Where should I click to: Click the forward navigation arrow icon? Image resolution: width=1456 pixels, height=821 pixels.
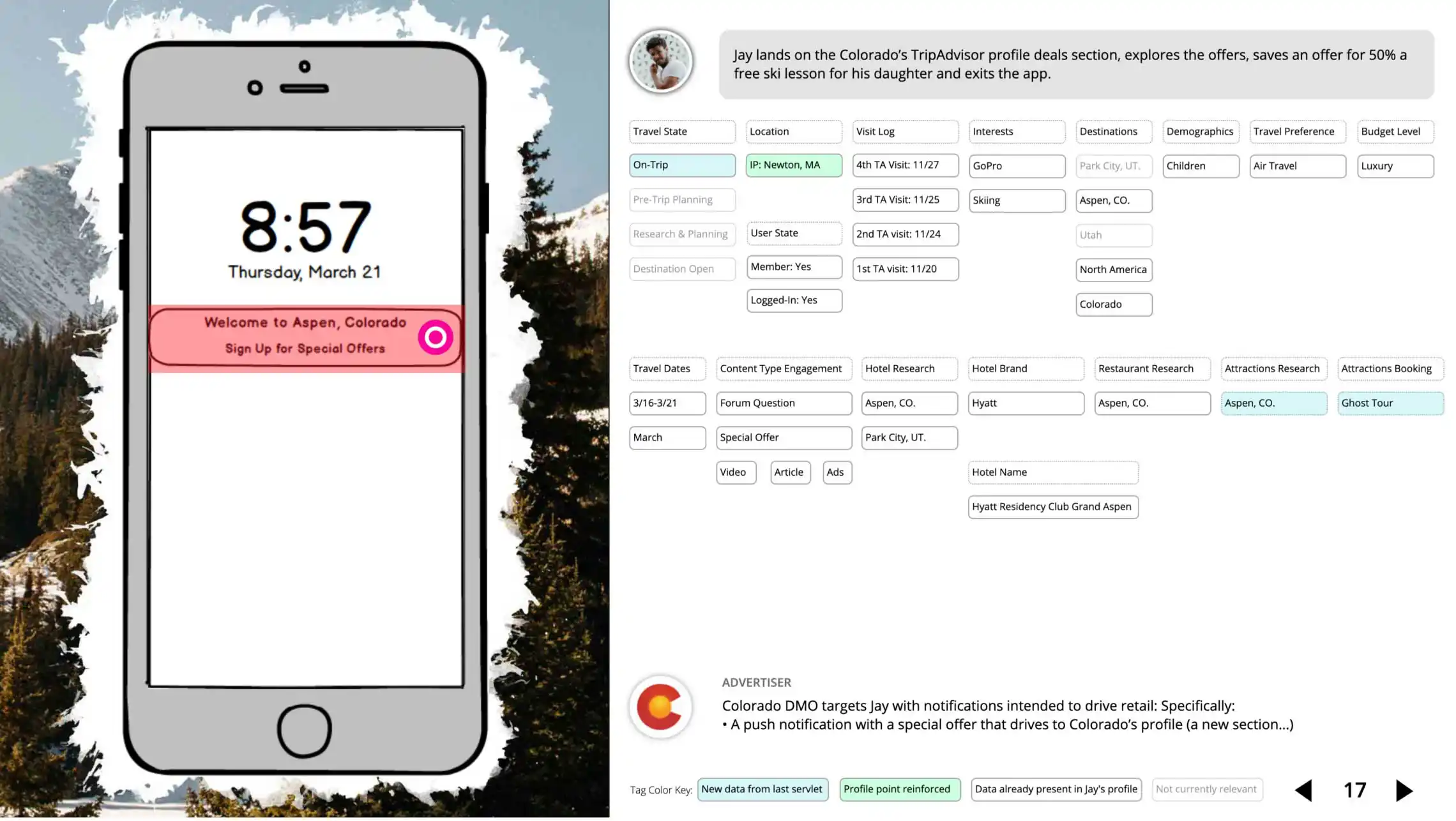point(1405,790)
